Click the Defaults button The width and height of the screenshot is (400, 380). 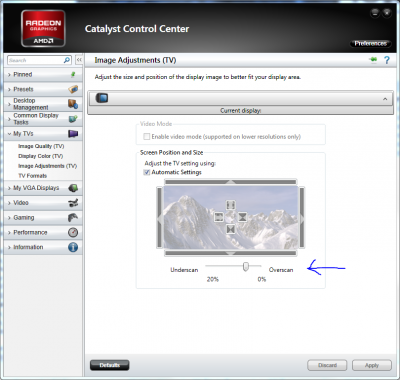pyautogui.click(x=110, y=365)
